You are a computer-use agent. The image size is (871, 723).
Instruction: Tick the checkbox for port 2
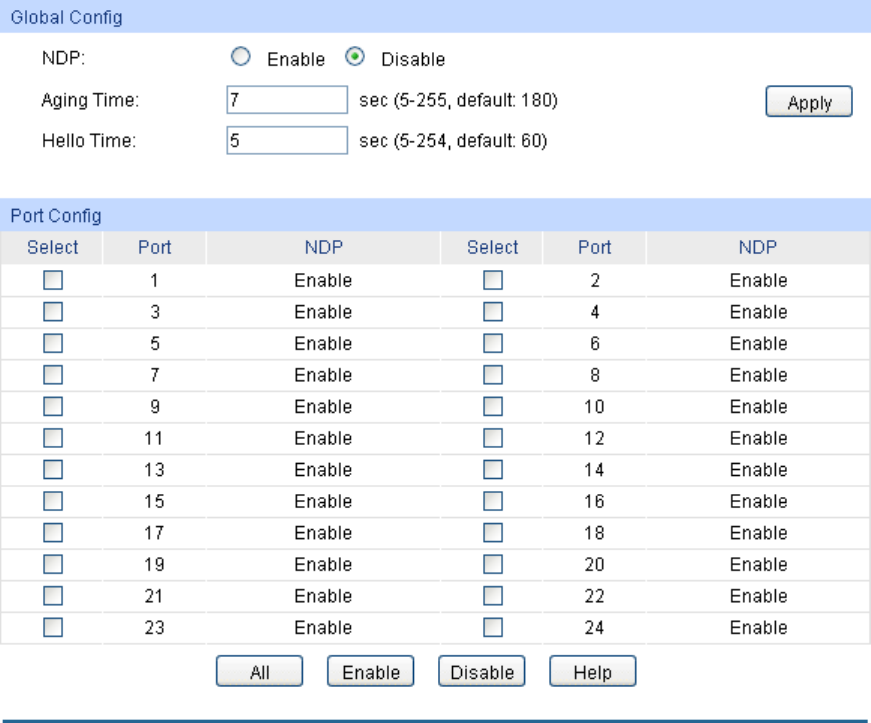pyautogui.click(x=492, y=281)
